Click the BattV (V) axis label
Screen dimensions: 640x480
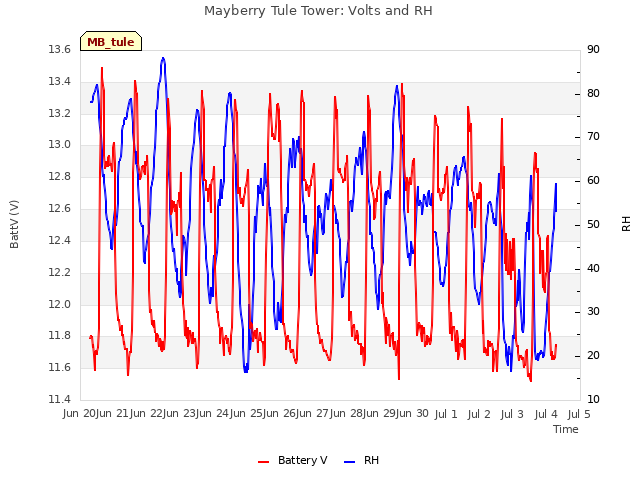14,224
